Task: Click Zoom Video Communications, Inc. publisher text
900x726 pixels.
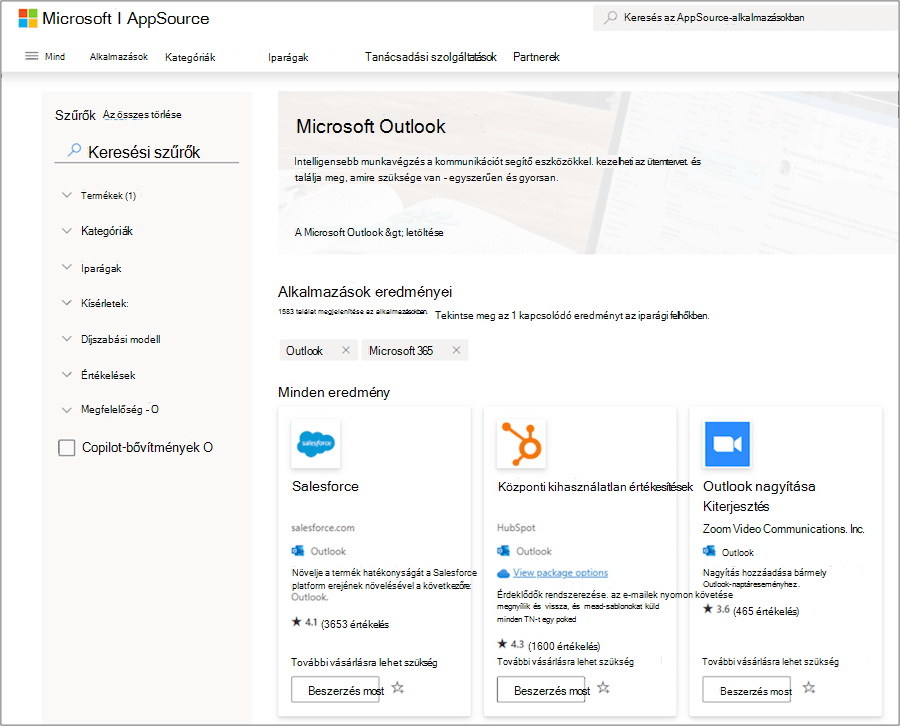Action: point(783,529)
